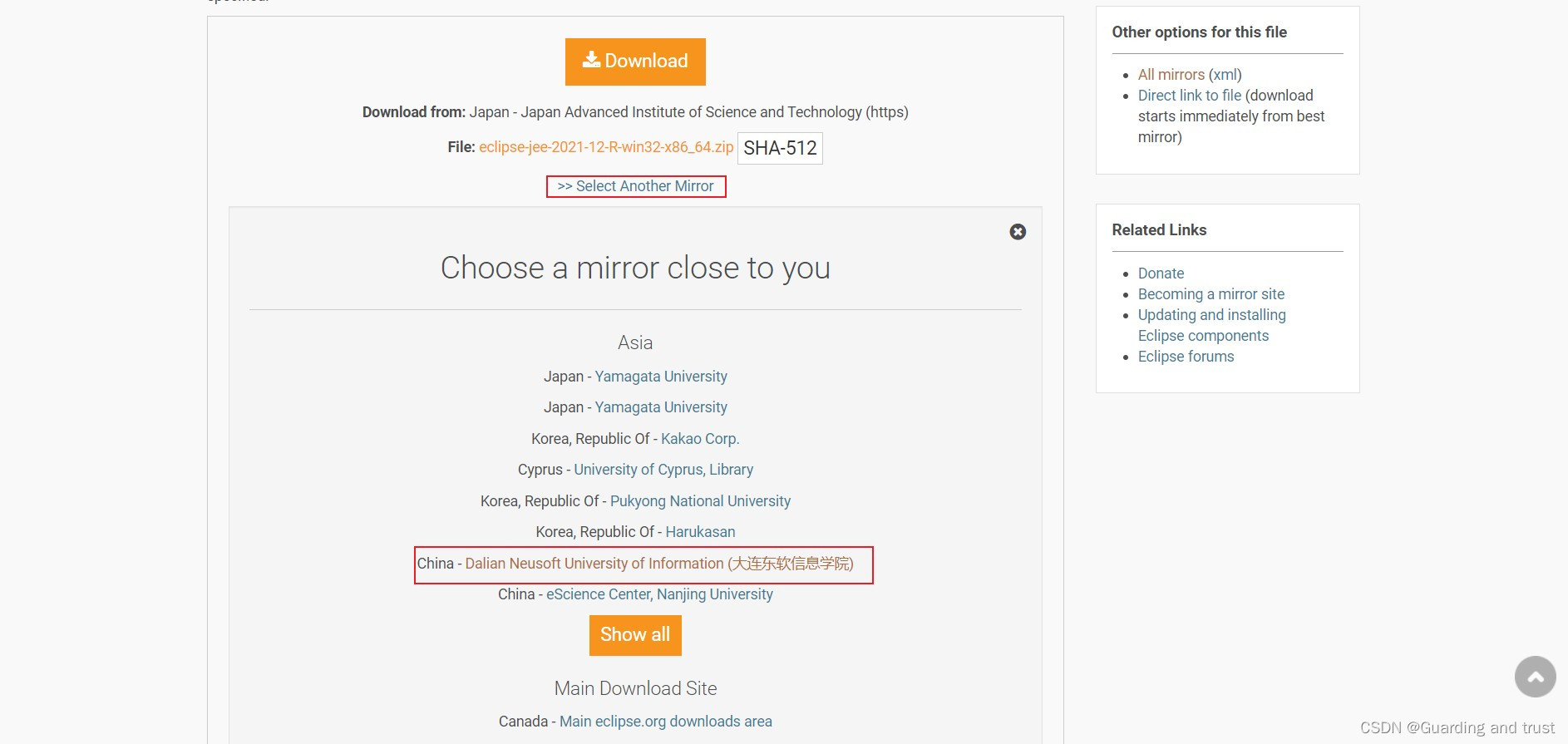Viewport: 1568px width, 744px height.
Task: Choose the Kakao Corp. mirror
Action: tap(700, 439)
